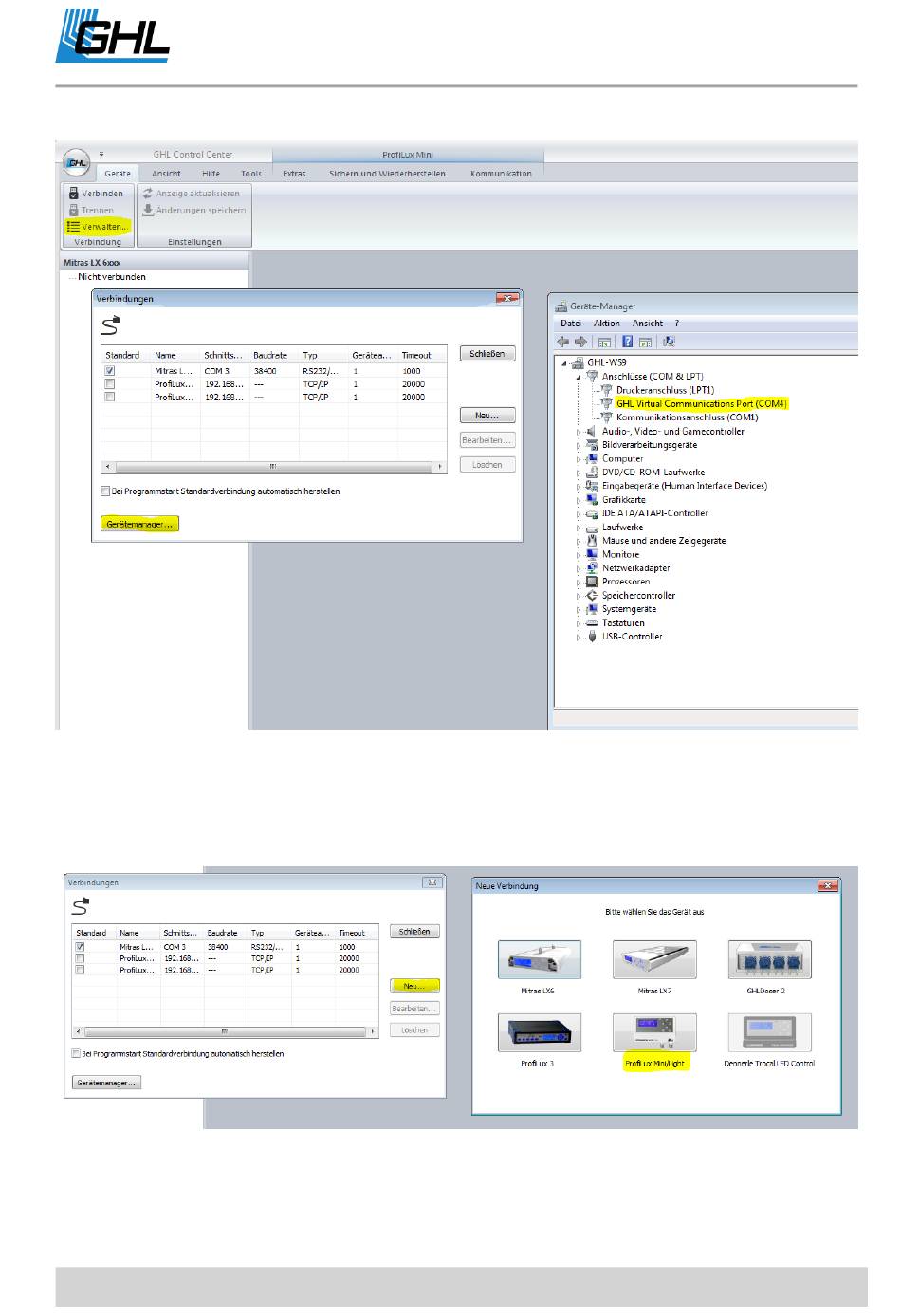Click Neu... in the upper Verbindungen dialog

coord(487,416)
